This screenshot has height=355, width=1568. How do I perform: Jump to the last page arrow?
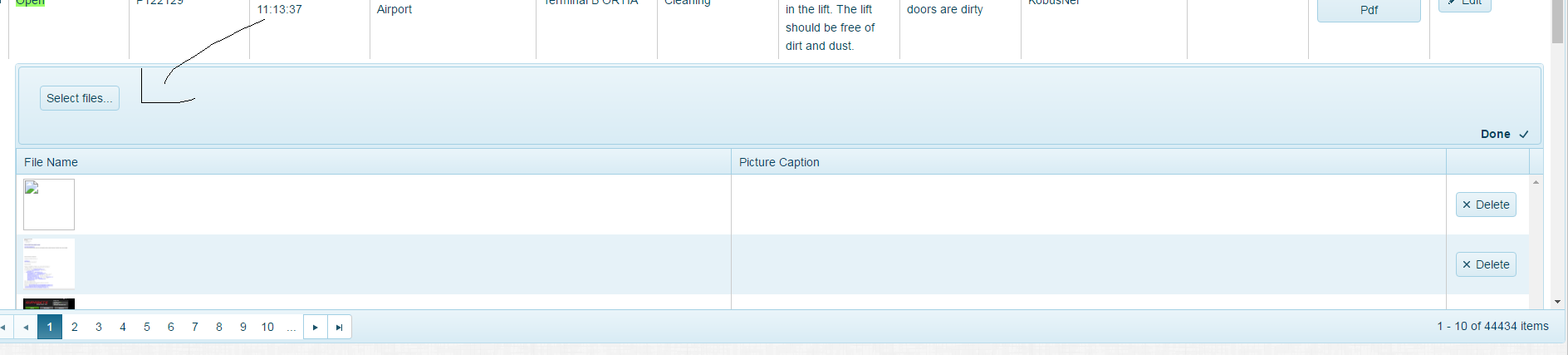[x=340, y=328]
